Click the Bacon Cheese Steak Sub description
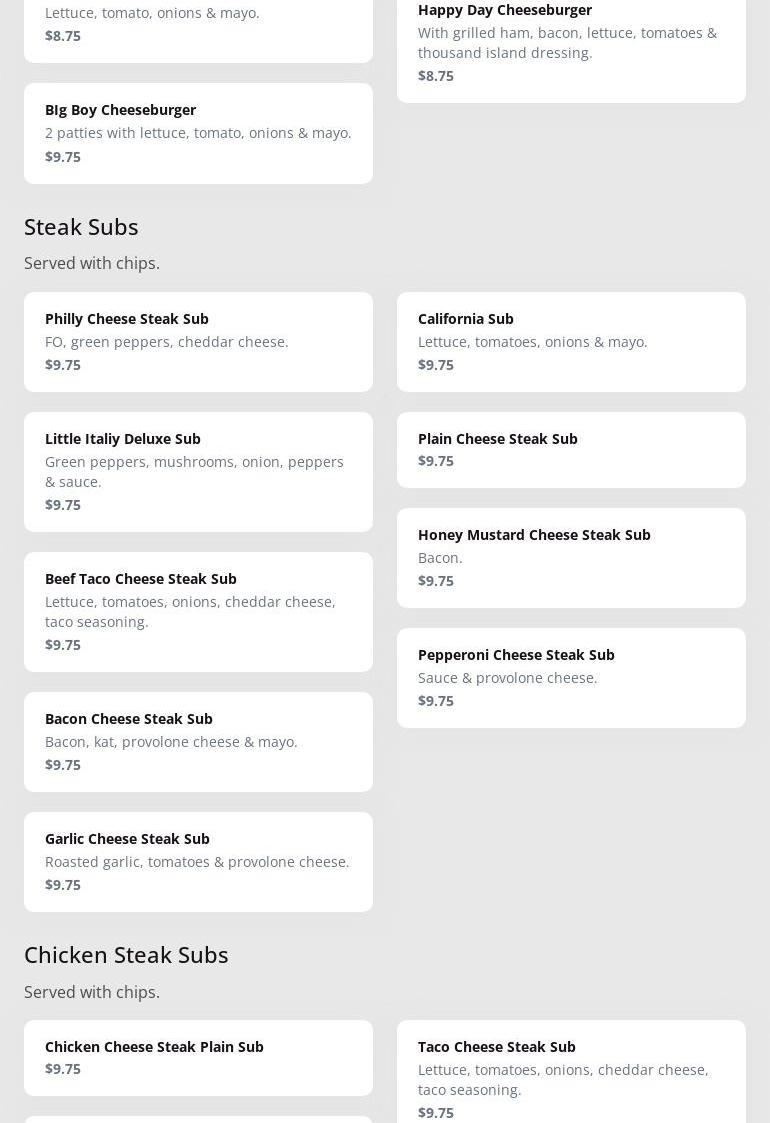This screenshot has height=1123, width=770. coord(171,742)
